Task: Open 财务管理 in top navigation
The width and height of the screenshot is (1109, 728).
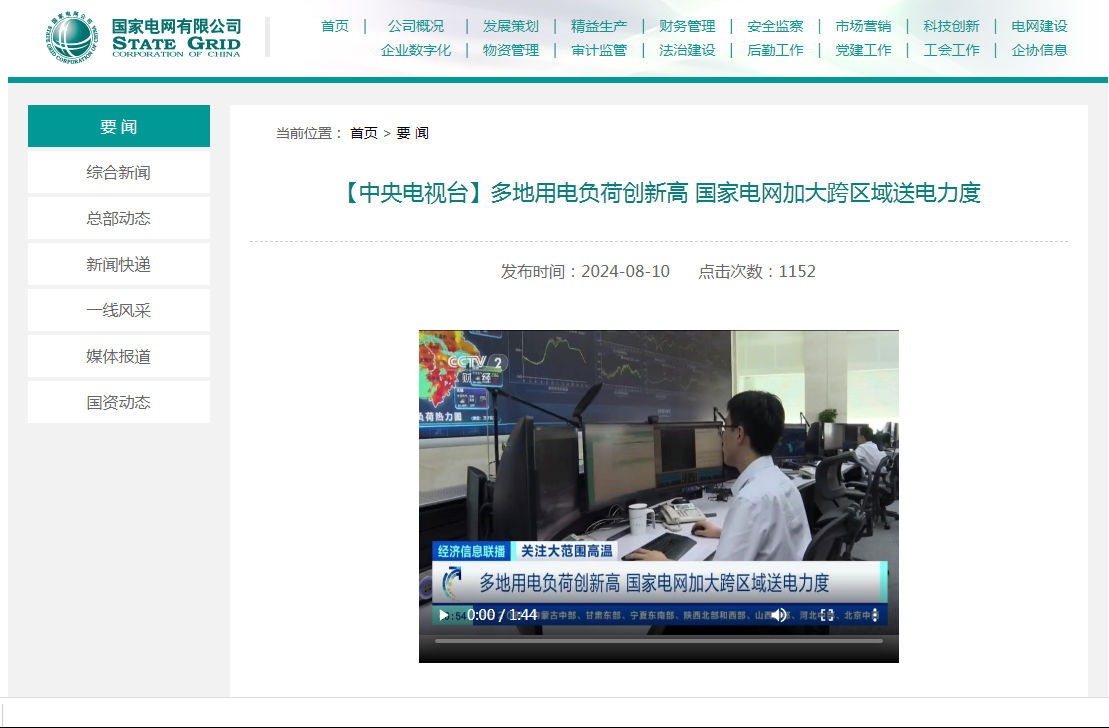Action: click(687, 26)
